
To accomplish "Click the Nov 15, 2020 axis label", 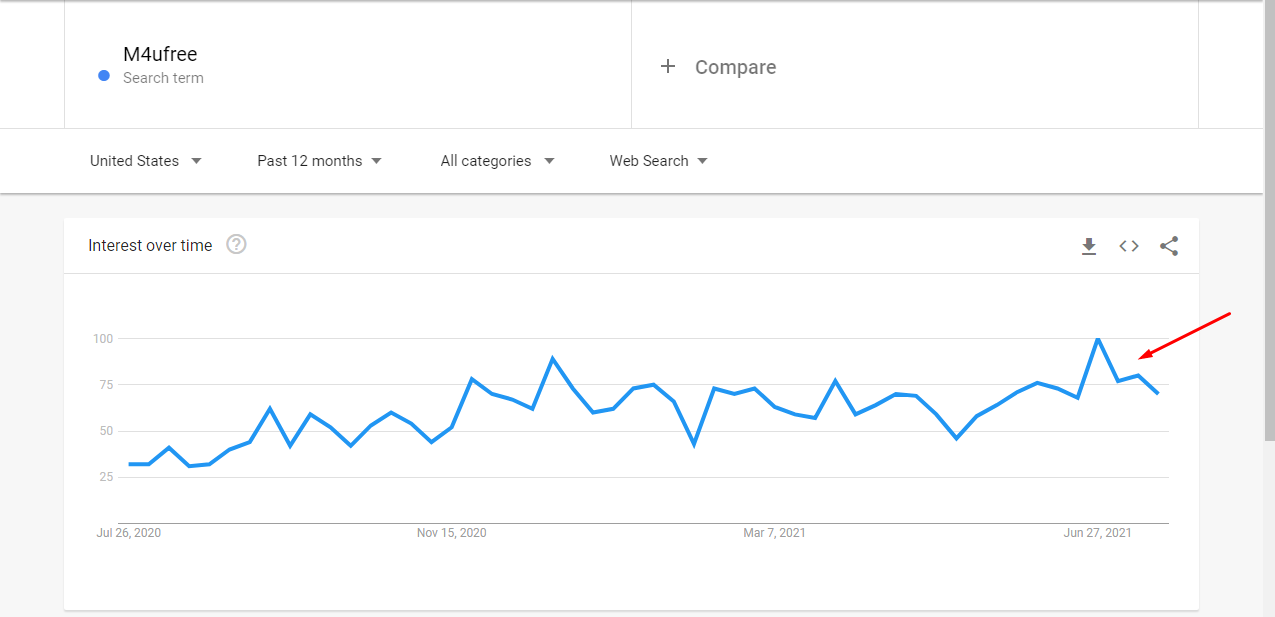I will pyautogui.click(x=452, y=533).
